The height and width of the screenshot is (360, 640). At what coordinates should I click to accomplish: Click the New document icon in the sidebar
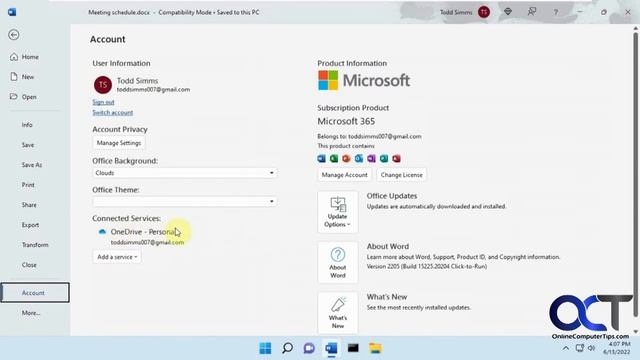(x=14, y=76)
